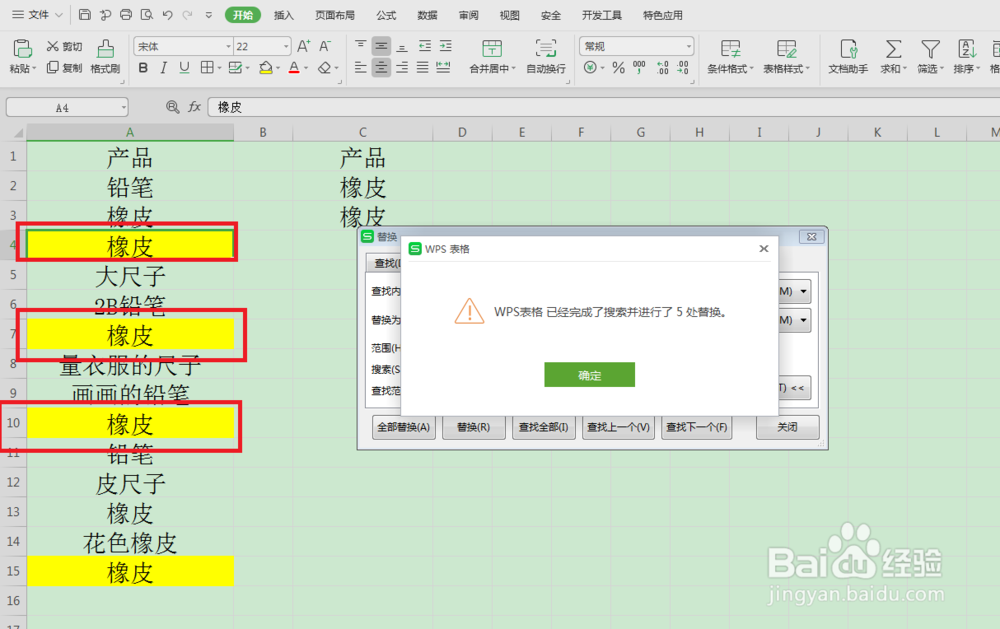Increase font size with A+ icon
The height and width of the screenshot is (629, 1000).
304,46
